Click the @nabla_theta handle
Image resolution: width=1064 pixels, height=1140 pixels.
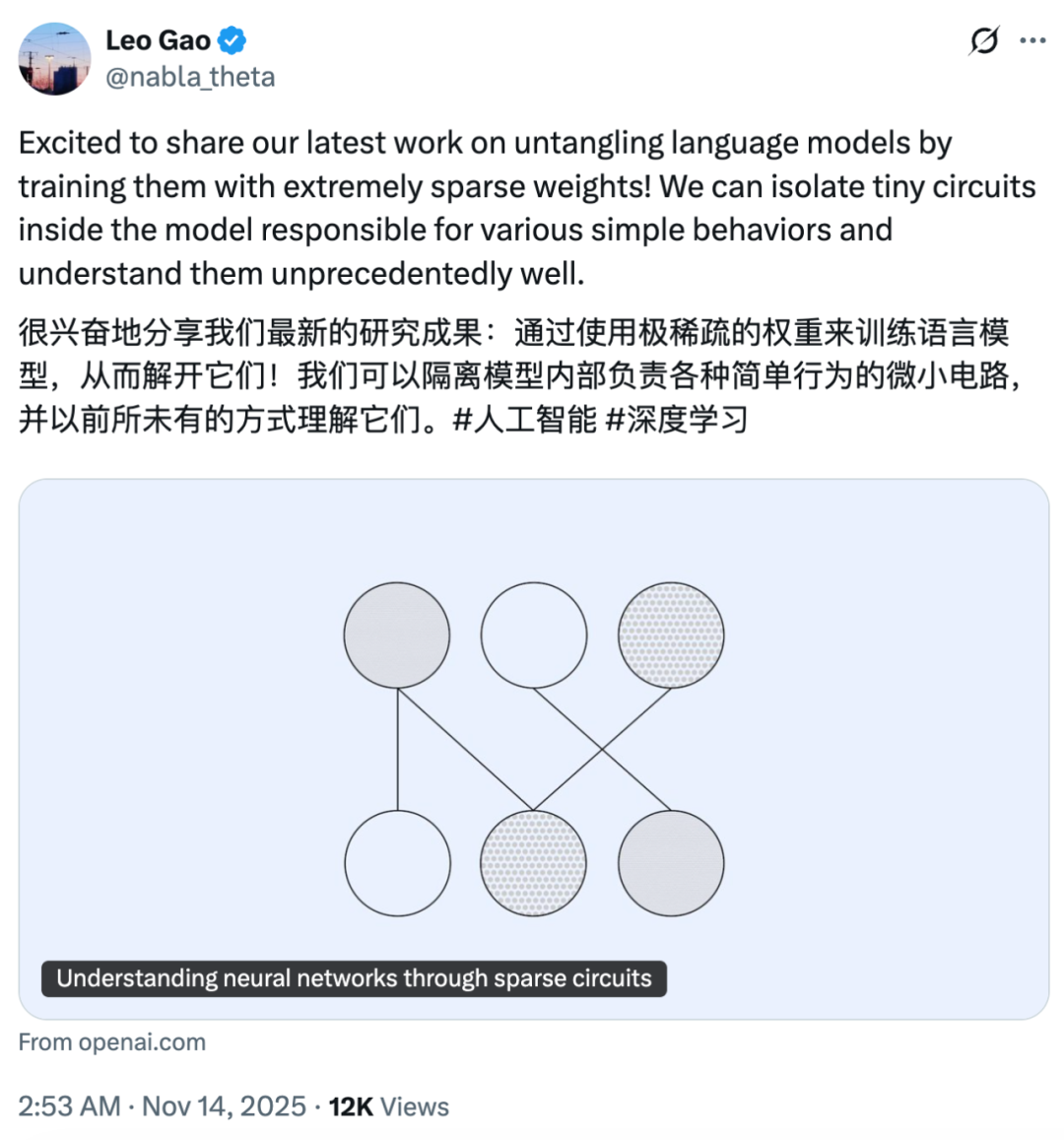click(x=189, y=75)
